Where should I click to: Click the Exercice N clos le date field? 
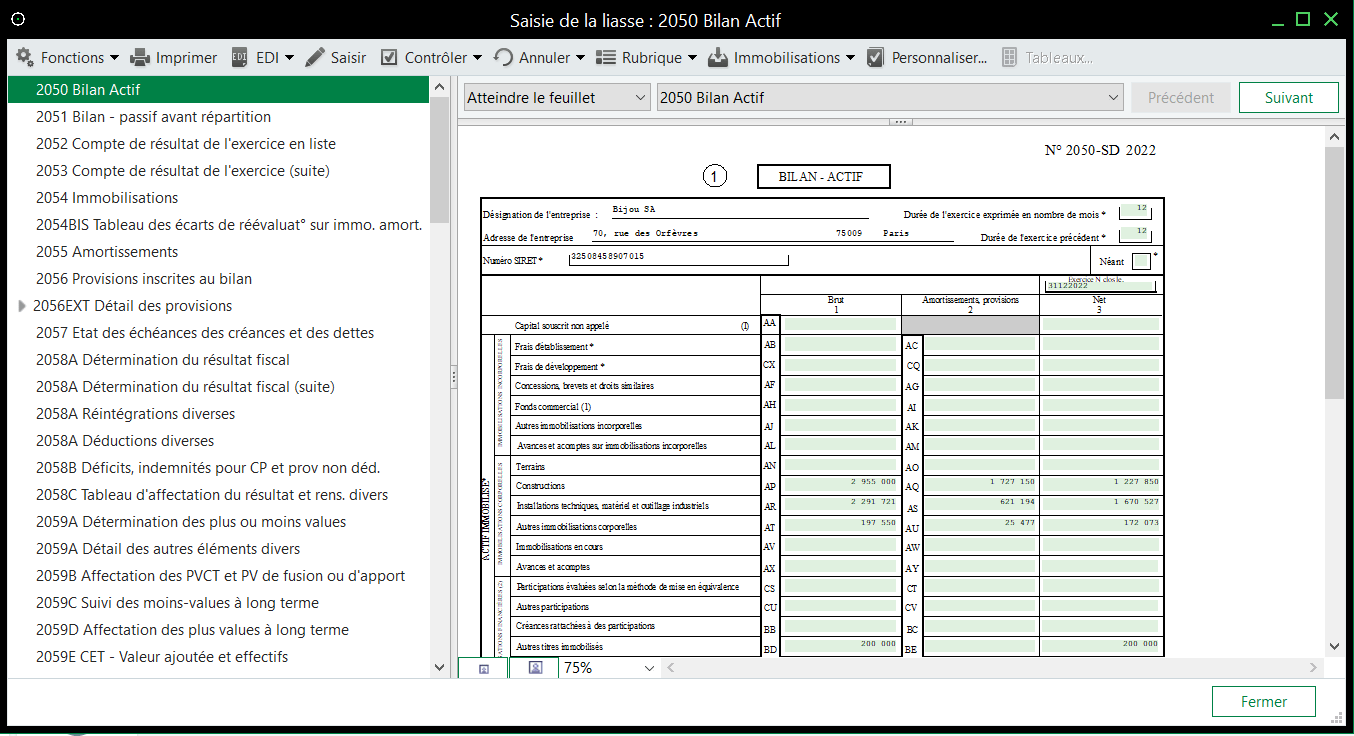point(1099,286)
